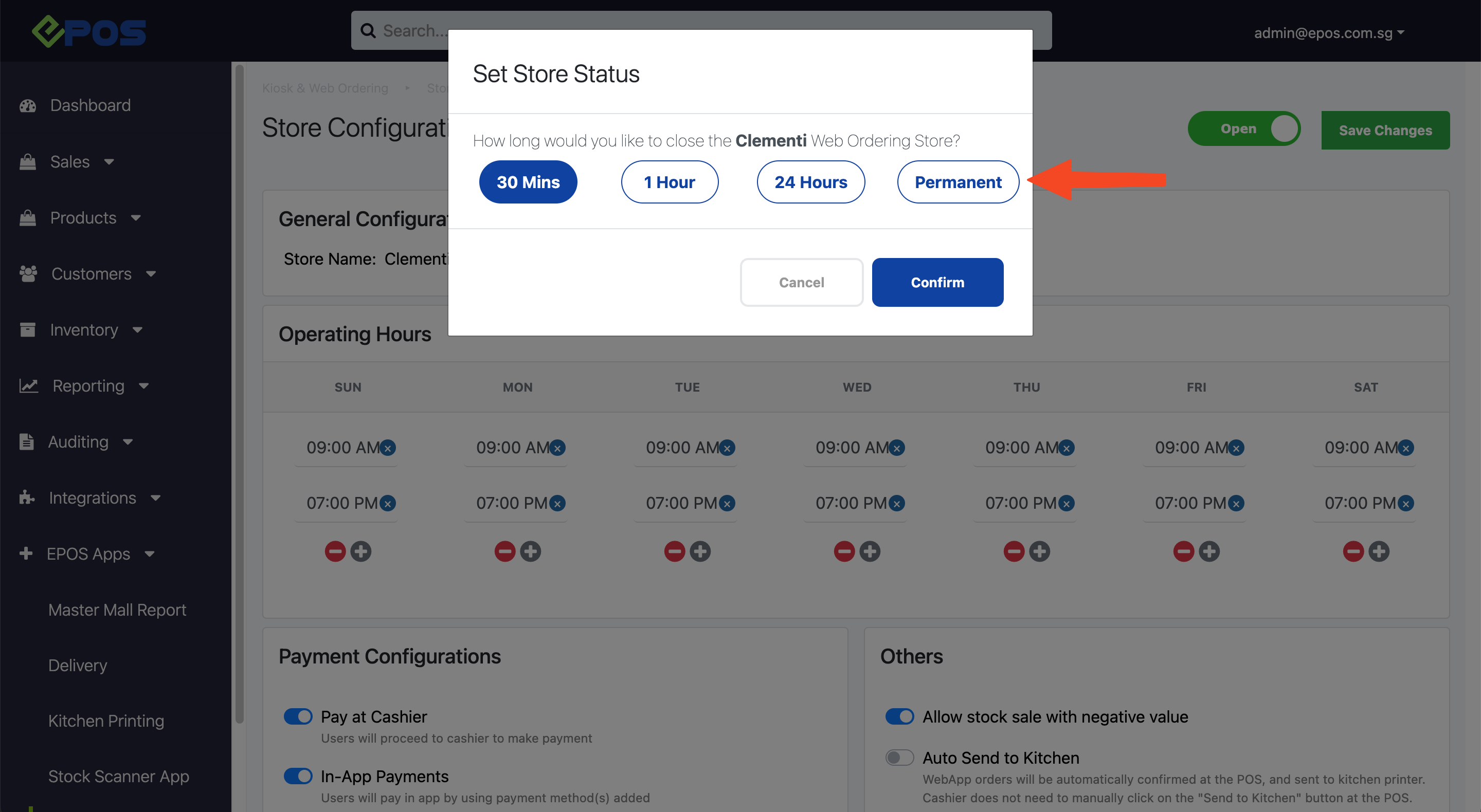Open the Master Mall Report item
Viewport: 1481px width, 812px height.
(x=117, y=609)
